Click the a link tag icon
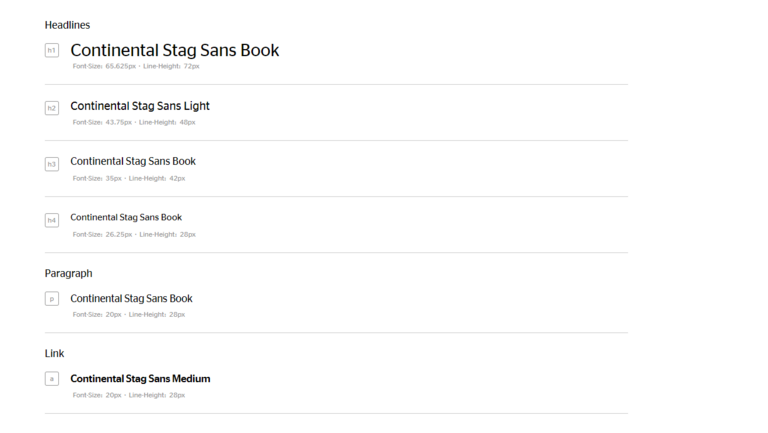This screenshot has height=433, width=768. tap(52, 379)
